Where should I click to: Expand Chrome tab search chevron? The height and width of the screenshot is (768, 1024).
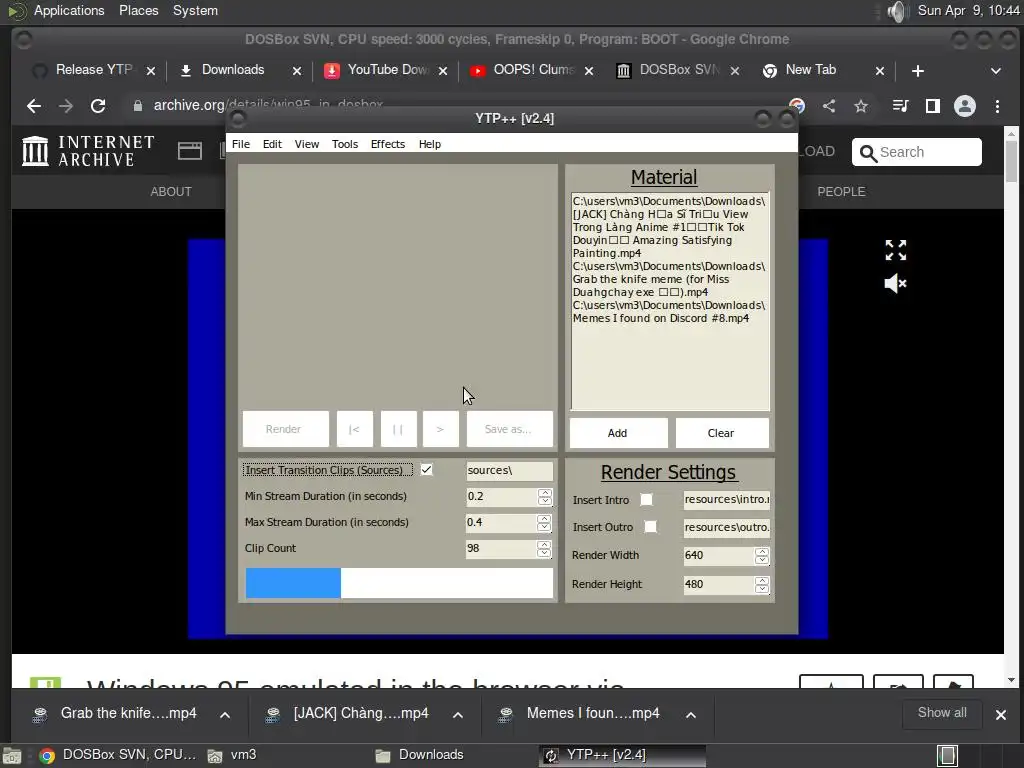996,71
